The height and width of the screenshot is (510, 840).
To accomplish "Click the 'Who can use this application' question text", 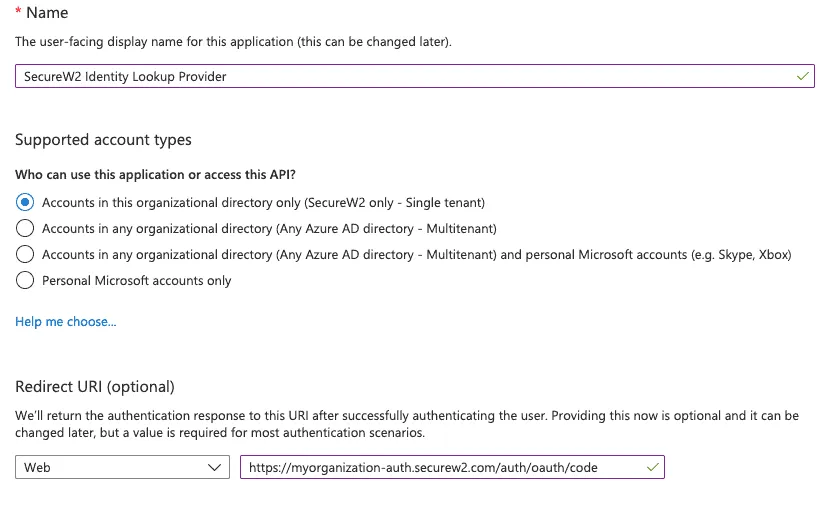I will pos(155,175).
